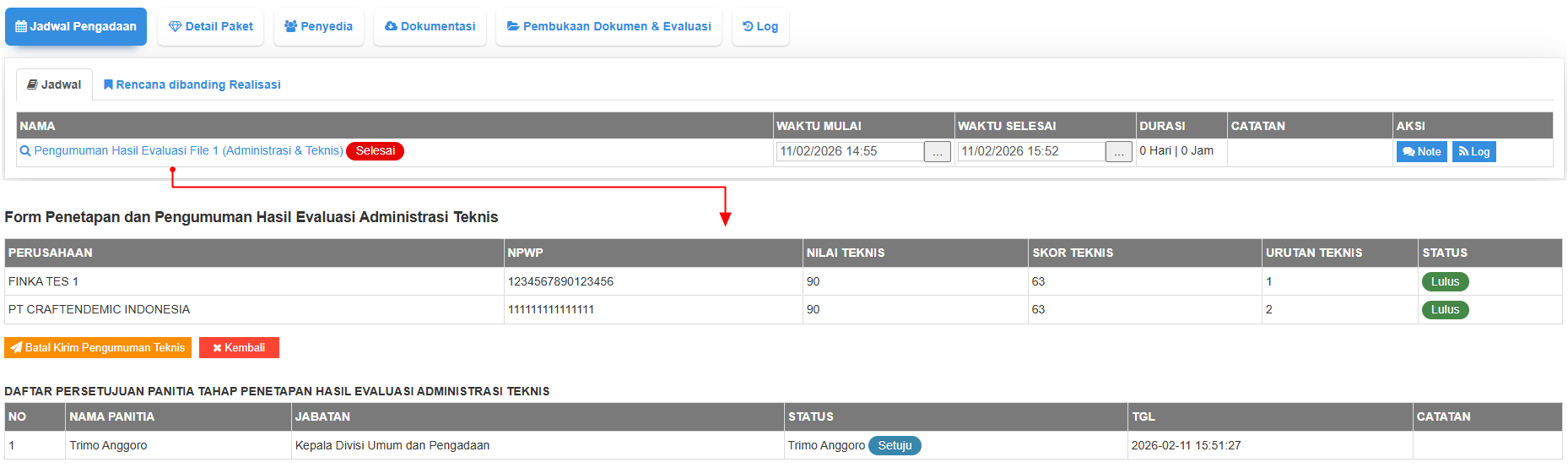Click the Log button in Aksi column
The image size is (1568, 468).
(1474, 152)
